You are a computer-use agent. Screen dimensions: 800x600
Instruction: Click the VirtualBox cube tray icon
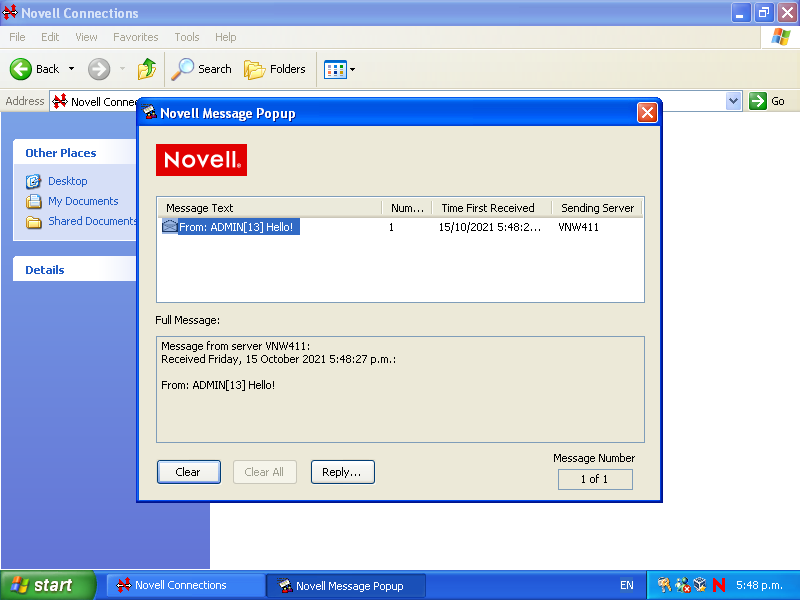701,585
